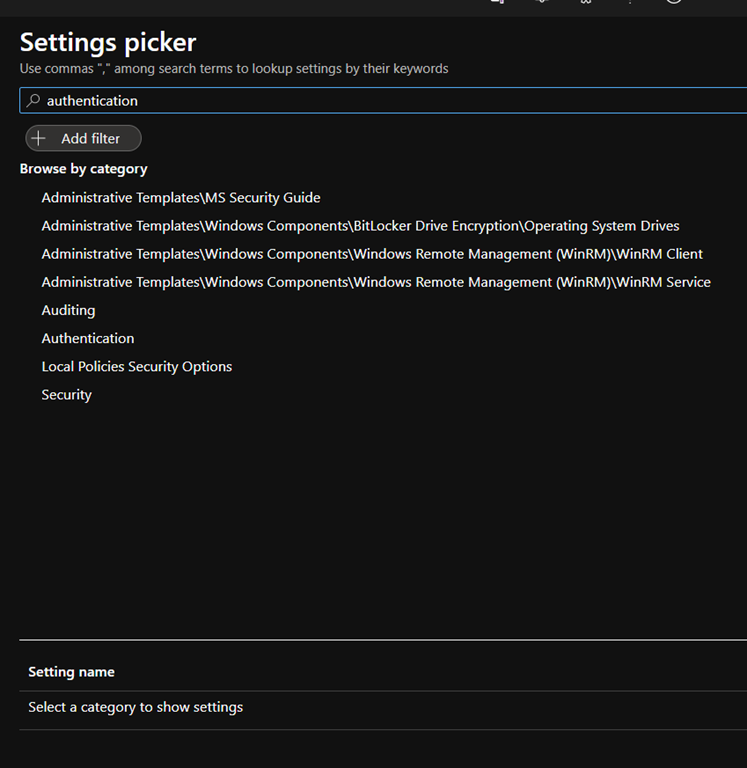The height and width of the screenshot is (768, 747).
Task: Select Local Policies Security Options category
Action: [x=137, y=367]
